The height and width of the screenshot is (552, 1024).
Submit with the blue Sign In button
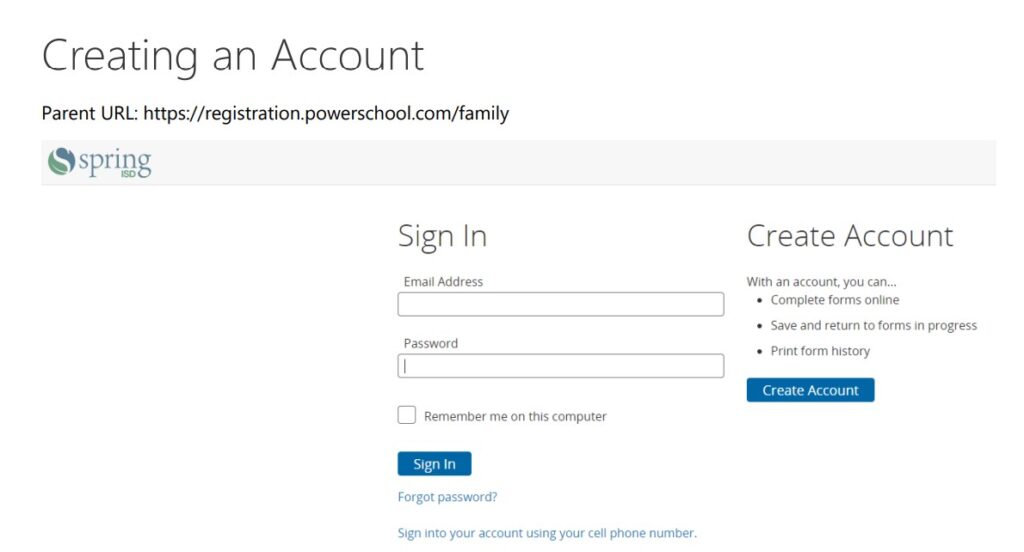[434, 464]
